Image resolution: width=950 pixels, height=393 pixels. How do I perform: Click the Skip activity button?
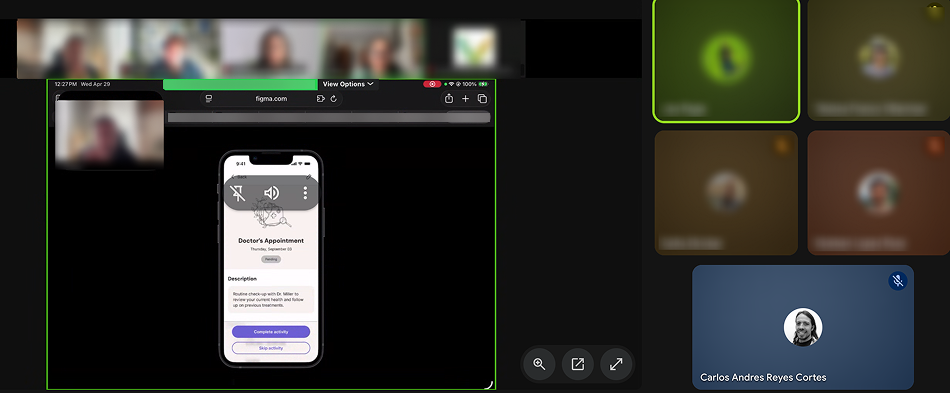(x=271, y=348)
